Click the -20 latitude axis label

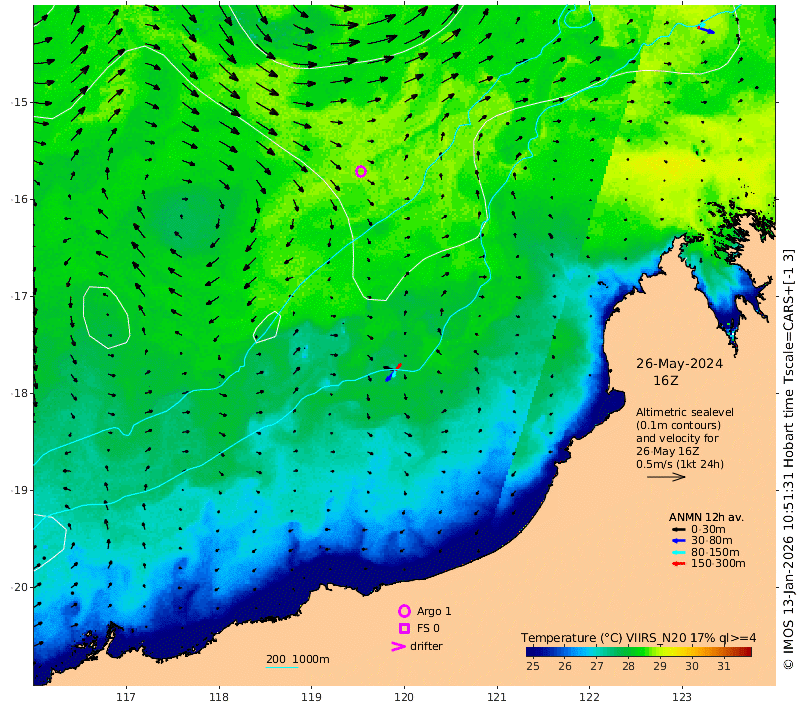click(x=19, y=587)
